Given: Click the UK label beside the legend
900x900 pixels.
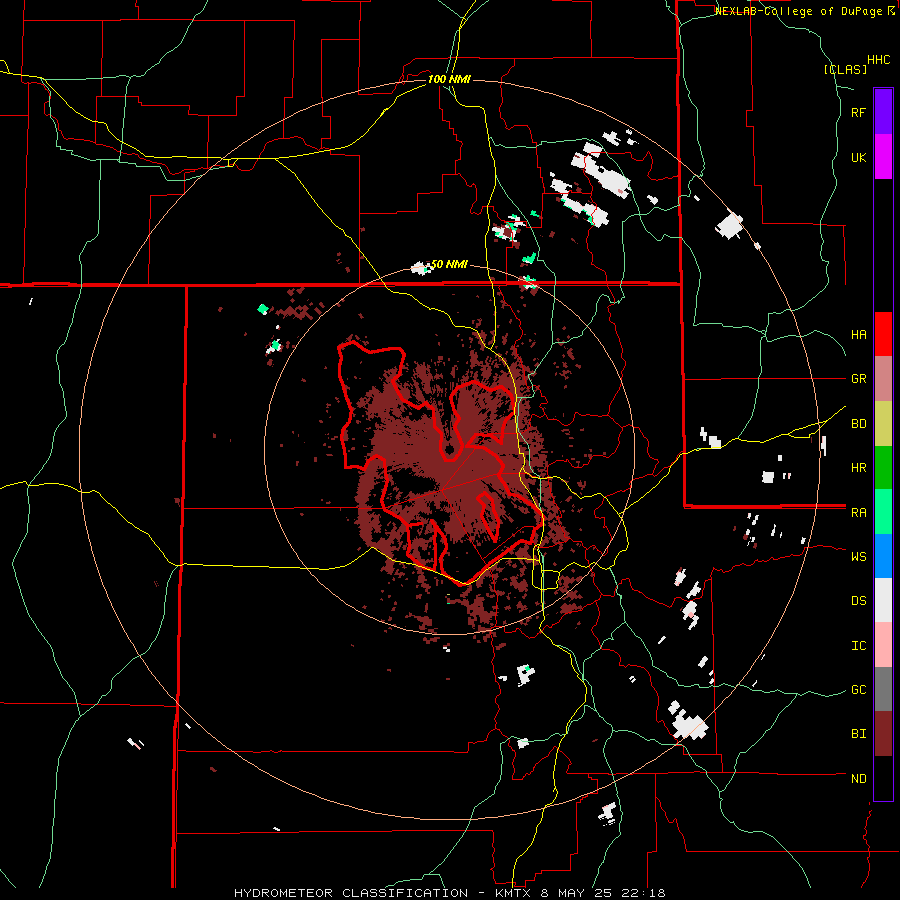Looking at the screenshot, I should (x=858, y=157).
